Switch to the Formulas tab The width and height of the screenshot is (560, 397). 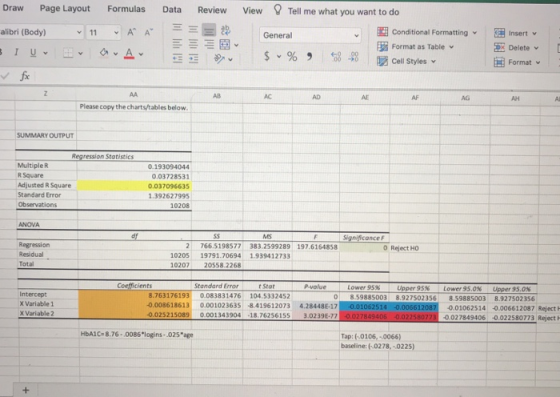[x=126, y=9]
